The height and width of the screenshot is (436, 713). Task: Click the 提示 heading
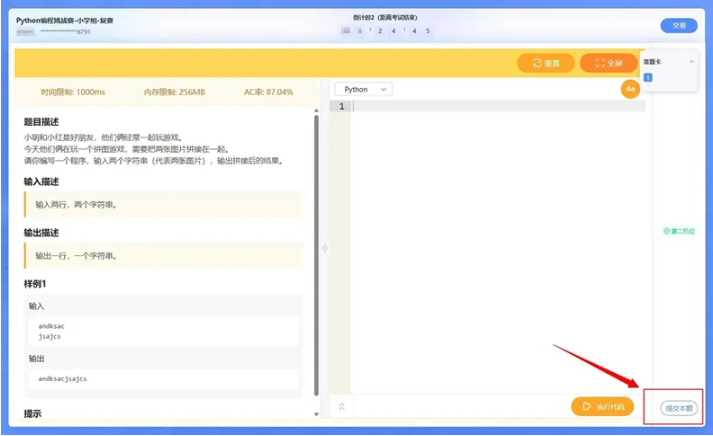[33, 414]
